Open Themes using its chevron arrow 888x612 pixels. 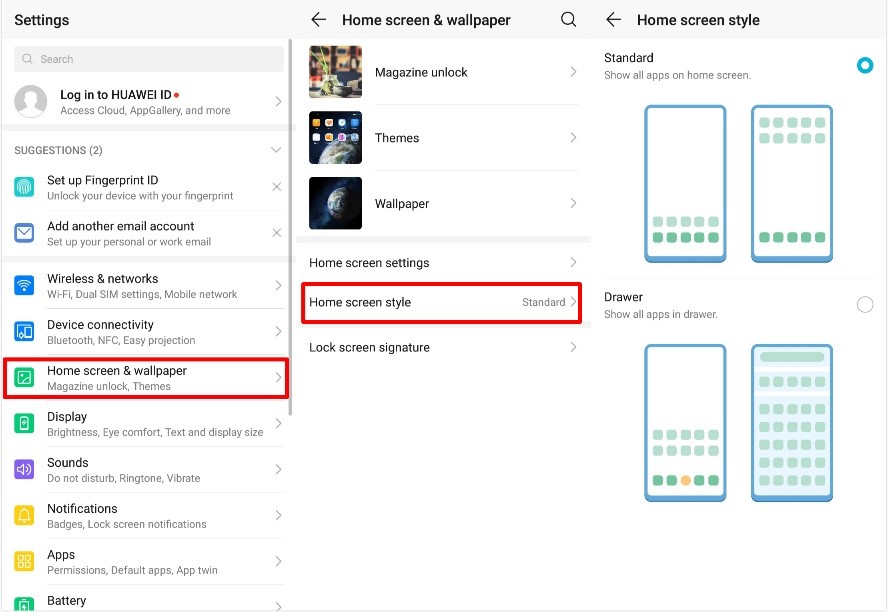[x=572, y=137]
